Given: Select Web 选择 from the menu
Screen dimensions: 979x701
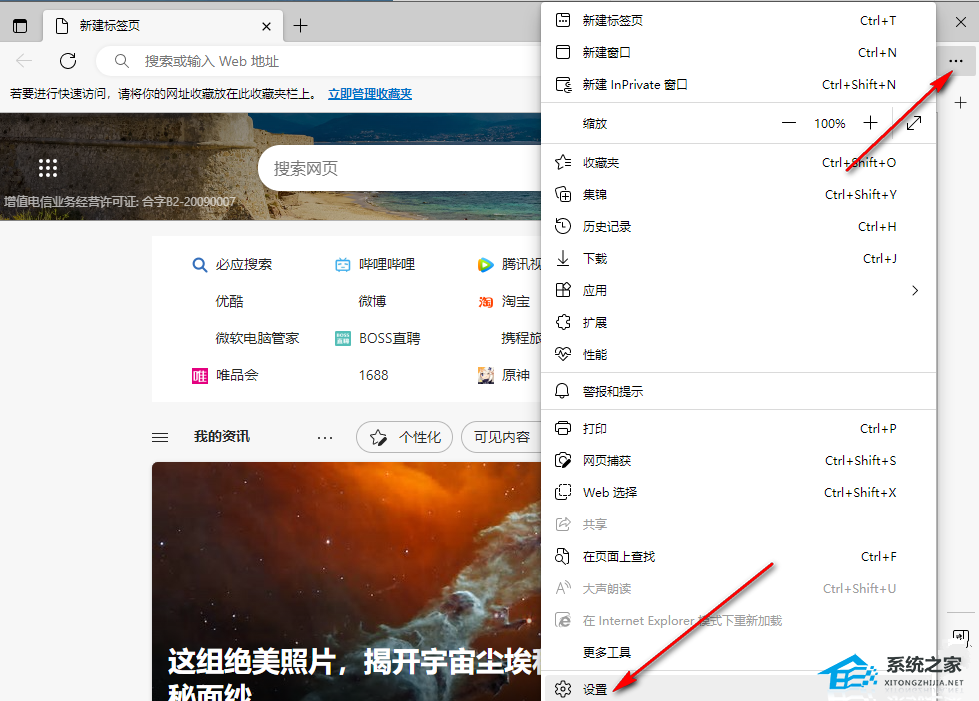Looking at the screenshot, I should point(739,493).
